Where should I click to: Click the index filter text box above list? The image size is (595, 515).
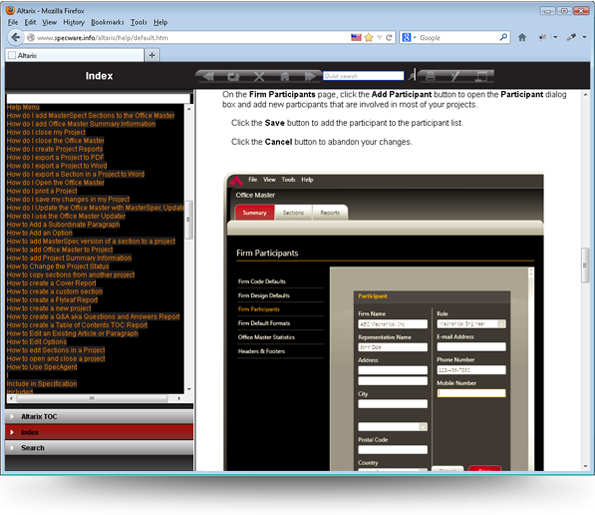coord(98,99)
